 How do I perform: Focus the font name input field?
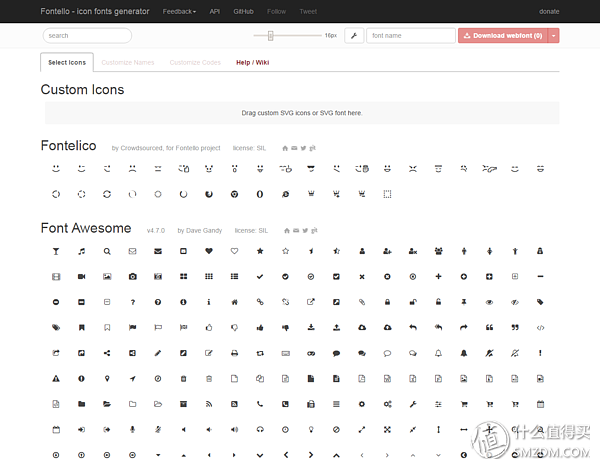pos(411,36)
